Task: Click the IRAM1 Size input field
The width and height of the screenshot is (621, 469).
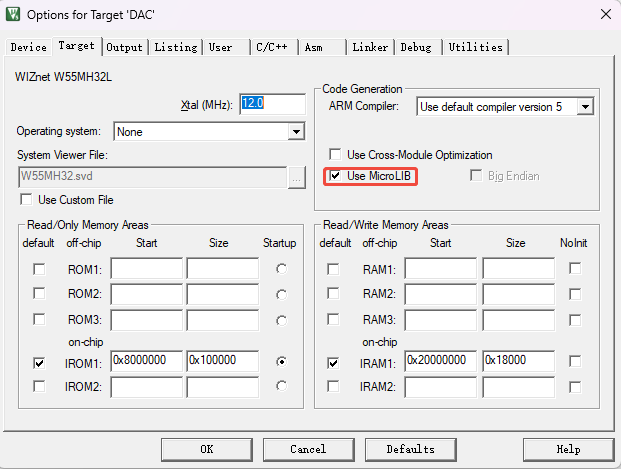Action: coord(518,363)
